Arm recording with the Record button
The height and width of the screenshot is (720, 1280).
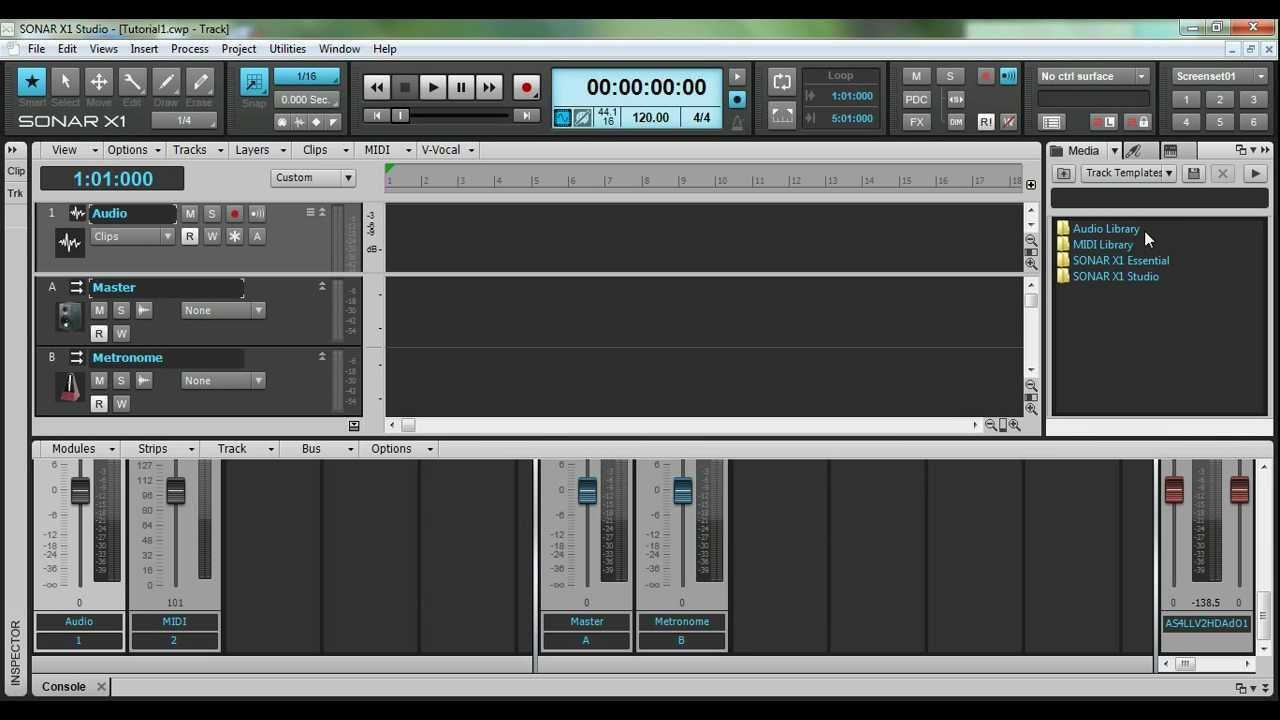tap(526, 88)
